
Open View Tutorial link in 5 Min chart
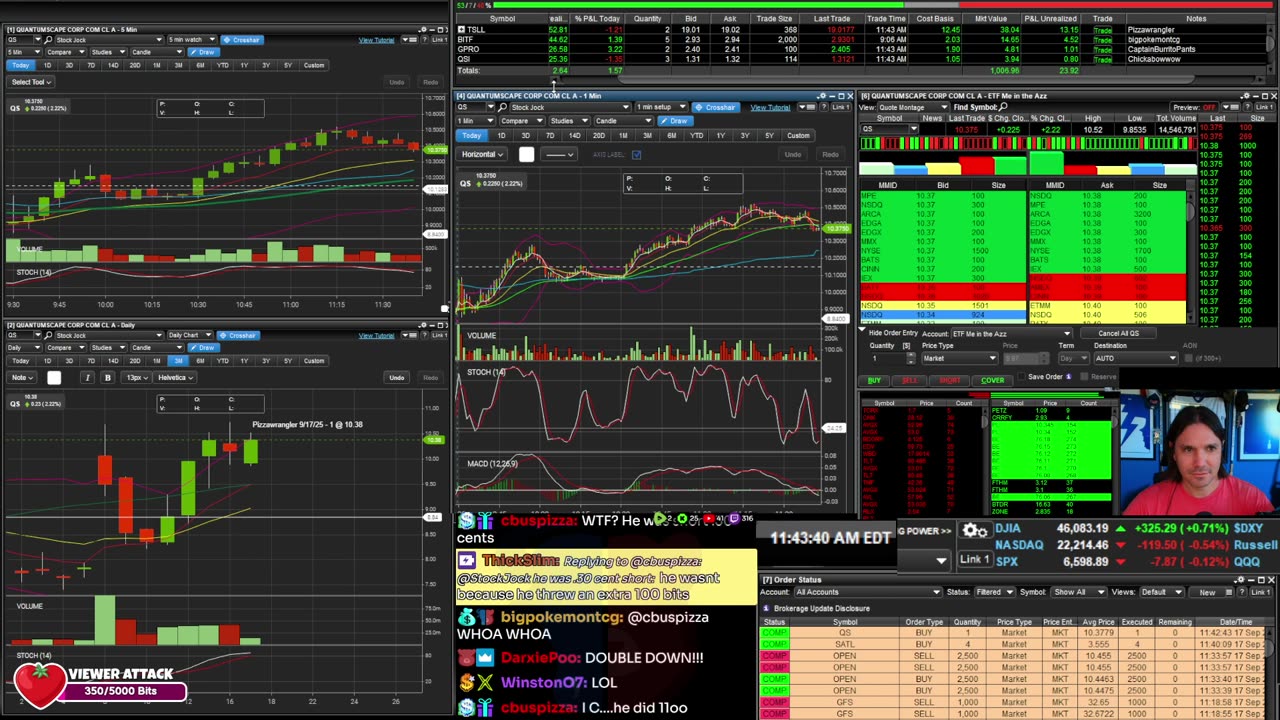[x=376, y=40]
